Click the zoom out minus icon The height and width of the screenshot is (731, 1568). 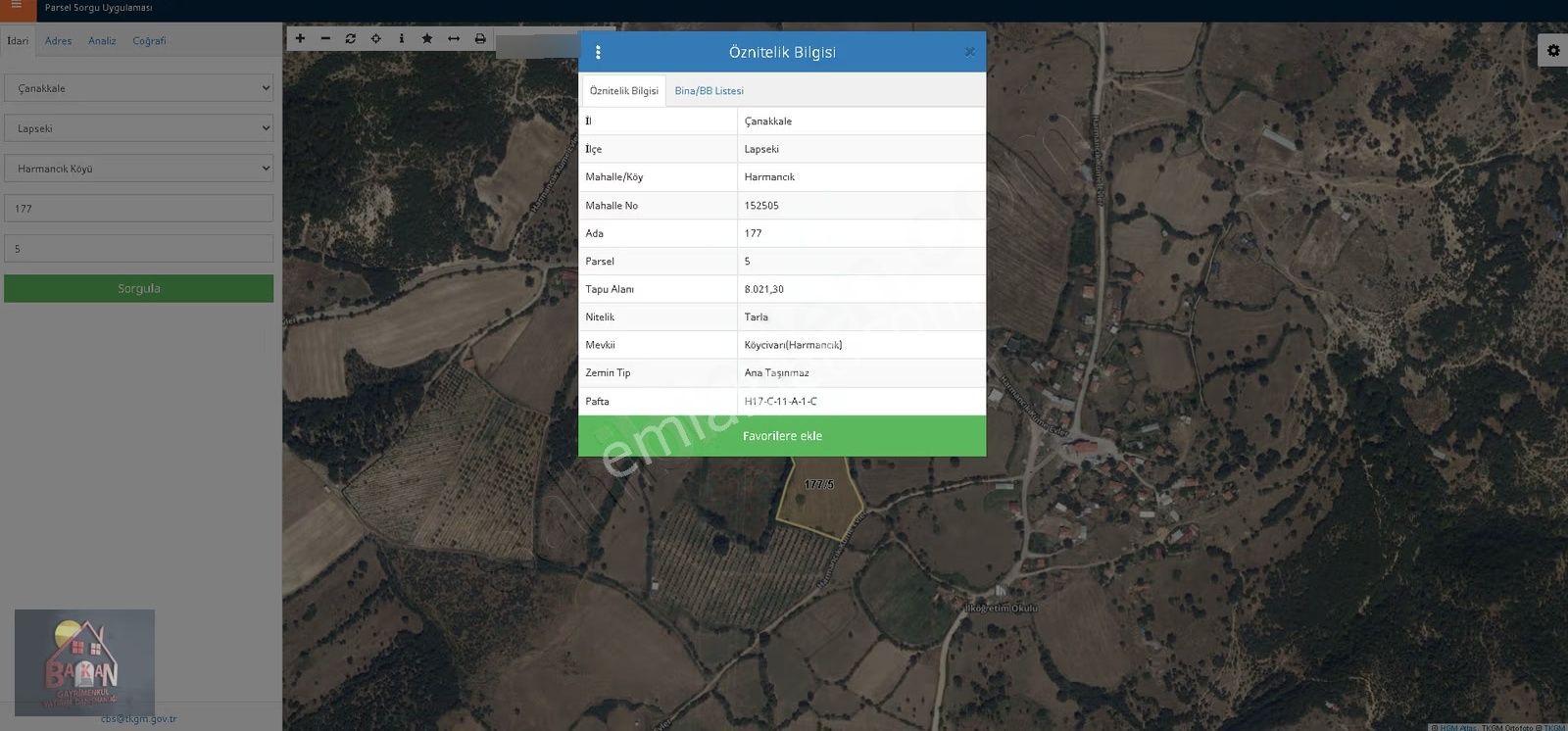(x=325, y=38)
